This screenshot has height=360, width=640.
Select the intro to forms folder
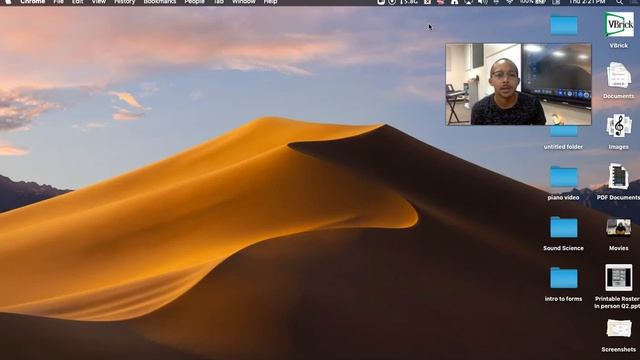click(x=564, y=278)
